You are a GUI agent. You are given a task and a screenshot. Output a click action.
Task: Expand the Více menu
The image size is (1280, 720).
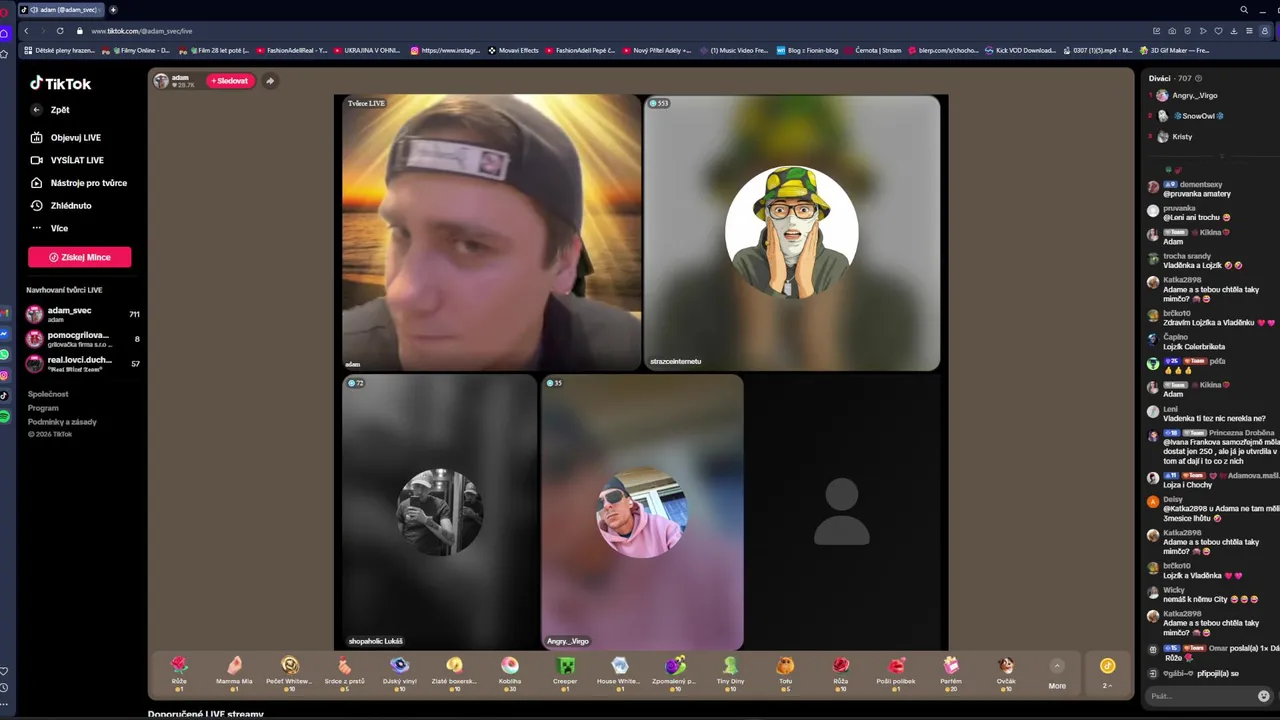(50, 228)
